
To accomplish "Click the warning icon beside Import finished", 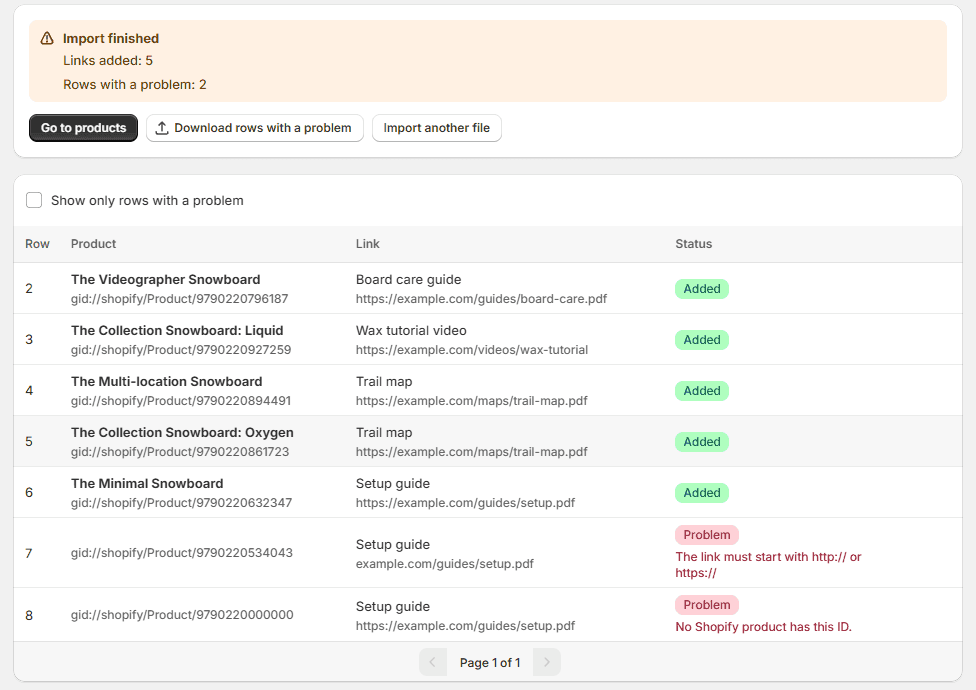I will click(47, 39).
